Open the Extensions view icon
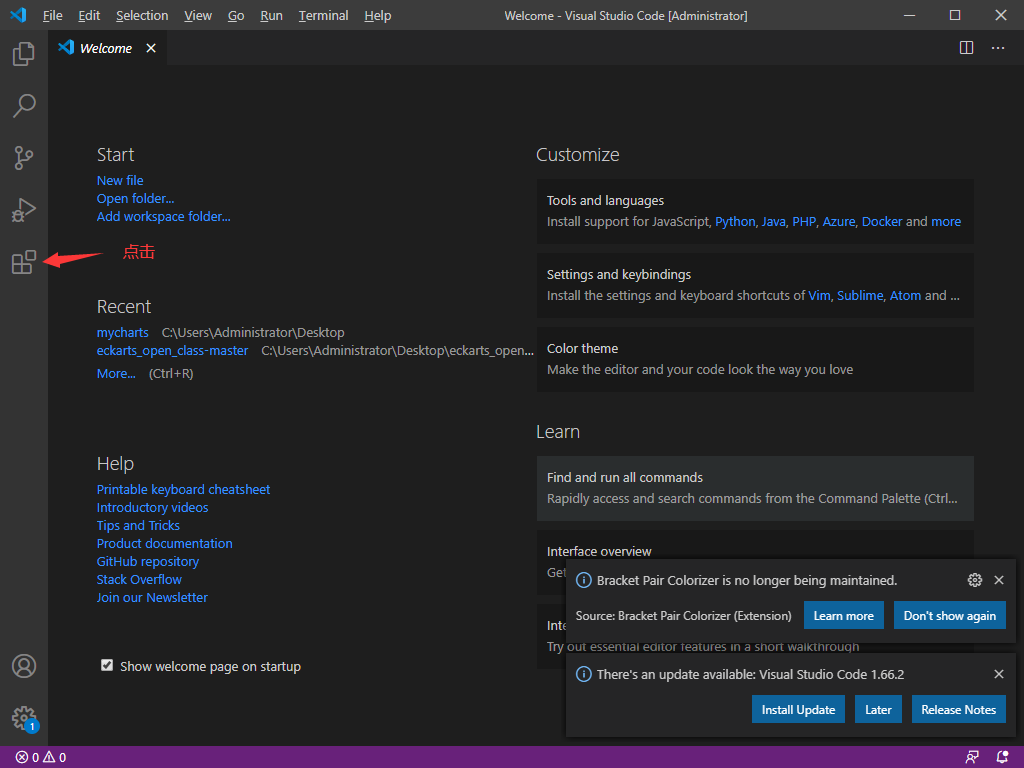Image resolution: width=1024 pixels, height=768 pixels. click(x=24, y=262)
